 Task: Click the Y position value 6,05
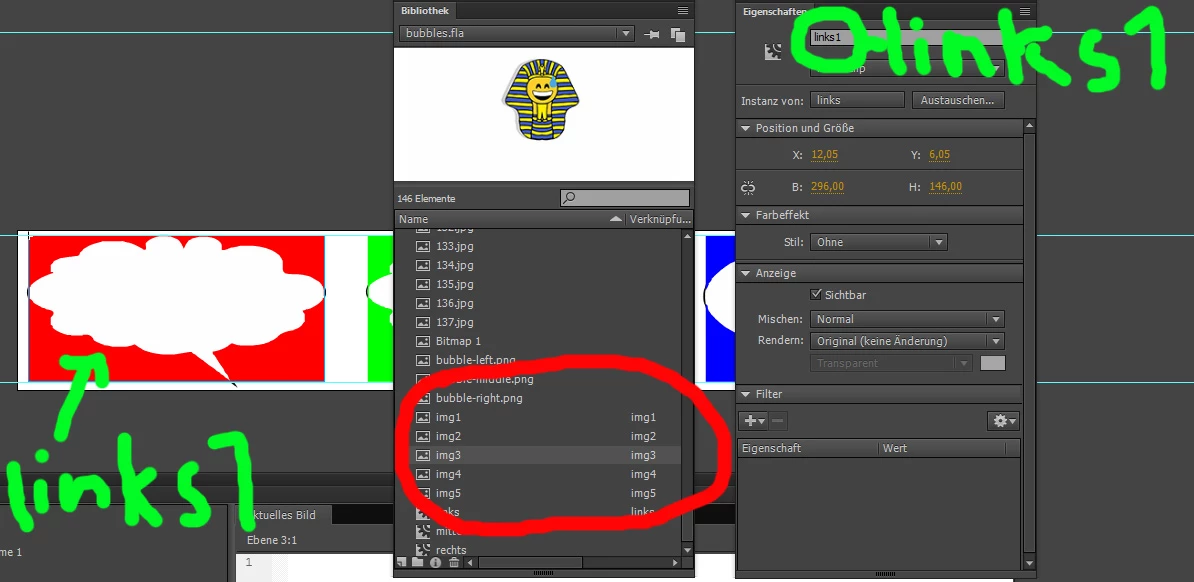[939, 155]
